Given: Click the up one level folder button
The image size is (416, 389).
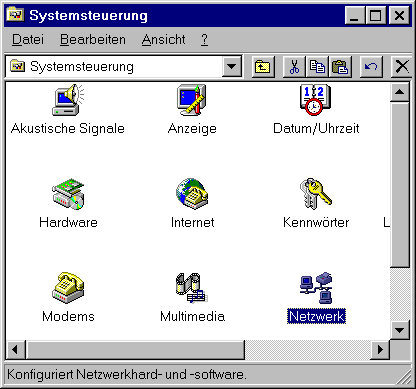Looking at the screenshot, I should (x=263, y=67).
